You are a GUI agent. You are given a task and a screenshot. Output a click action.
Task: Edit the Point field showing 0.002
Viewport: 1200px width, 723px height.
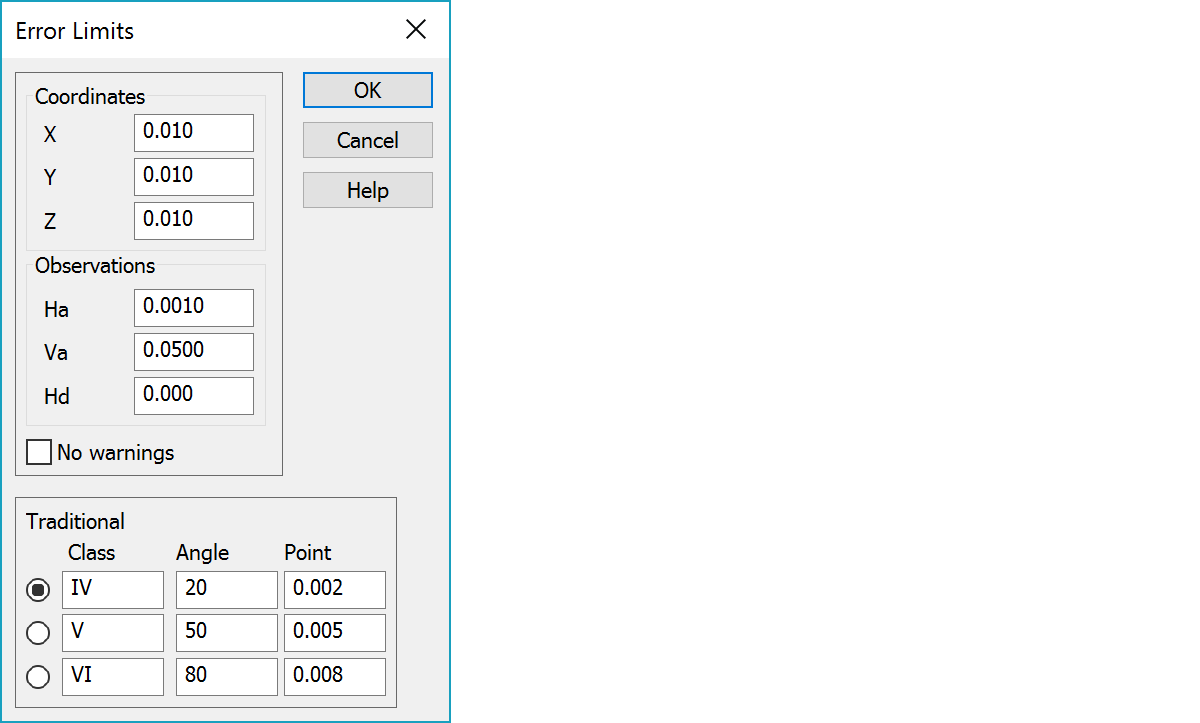click(x=335, y=590)
